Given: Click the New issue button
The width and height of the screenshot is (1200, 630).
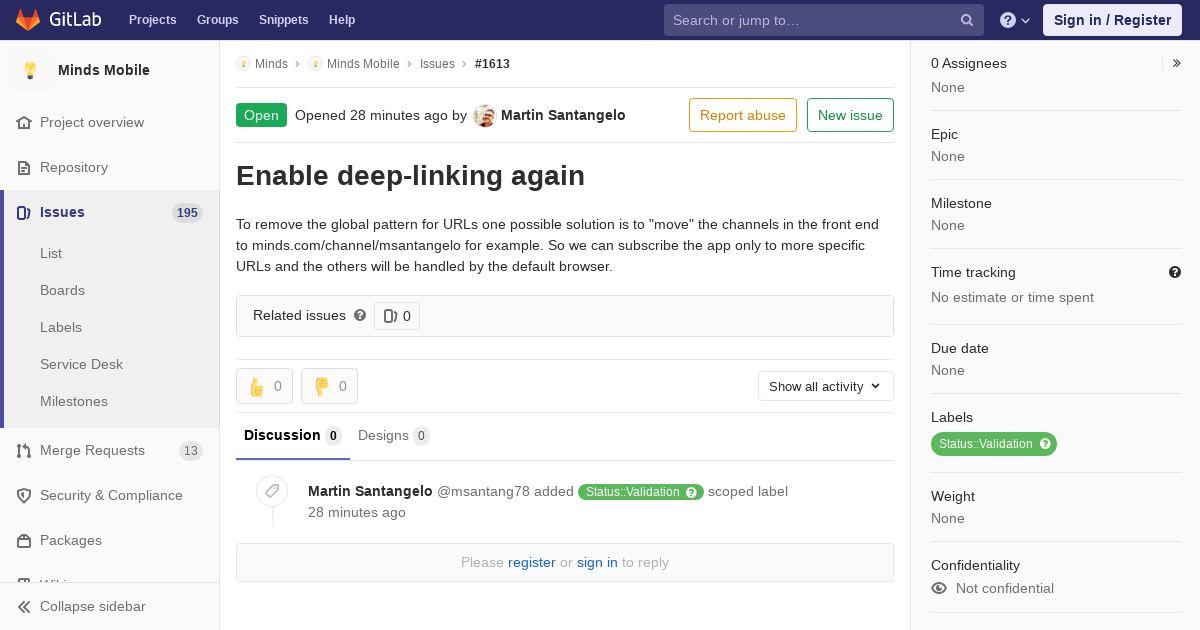Looking at the screenshot, I should coord(850,115).
